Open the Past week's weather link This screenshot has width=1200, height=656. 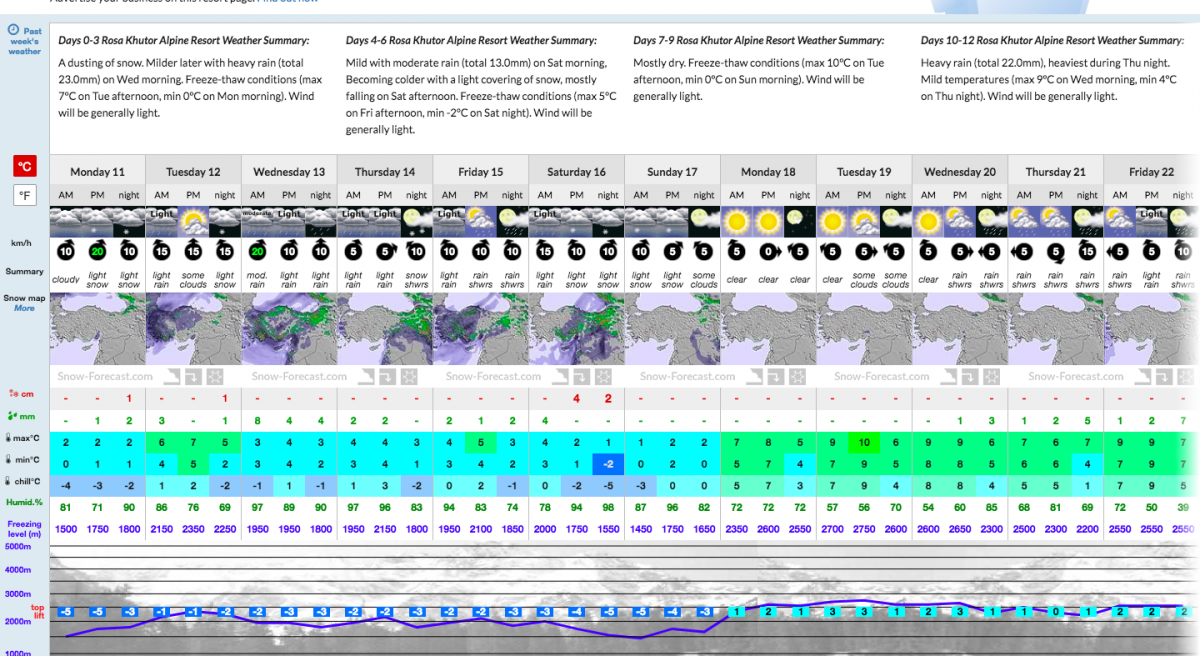[x=25, y=40]
